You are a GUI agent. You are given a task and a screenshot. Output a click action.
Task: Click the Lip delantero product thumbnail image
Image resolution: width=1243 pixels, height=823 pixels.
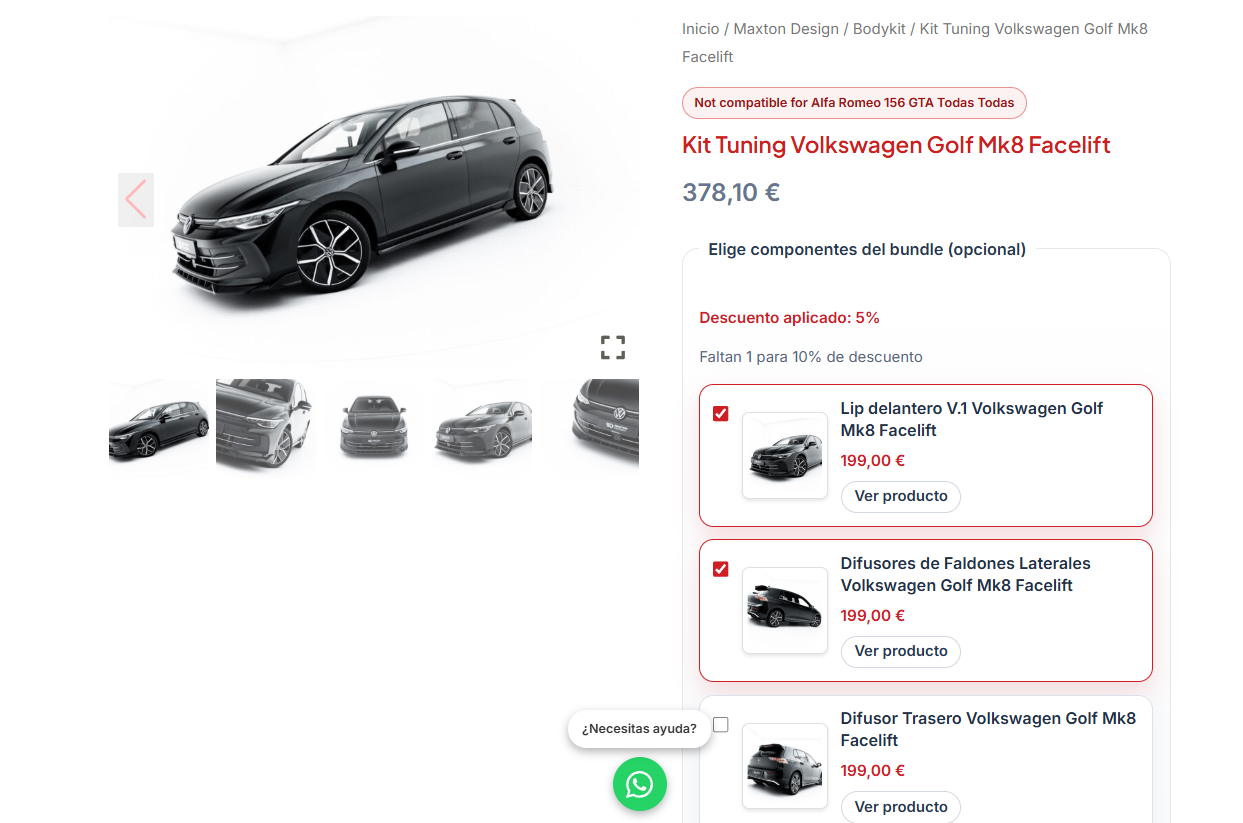[x=784, y=456]
